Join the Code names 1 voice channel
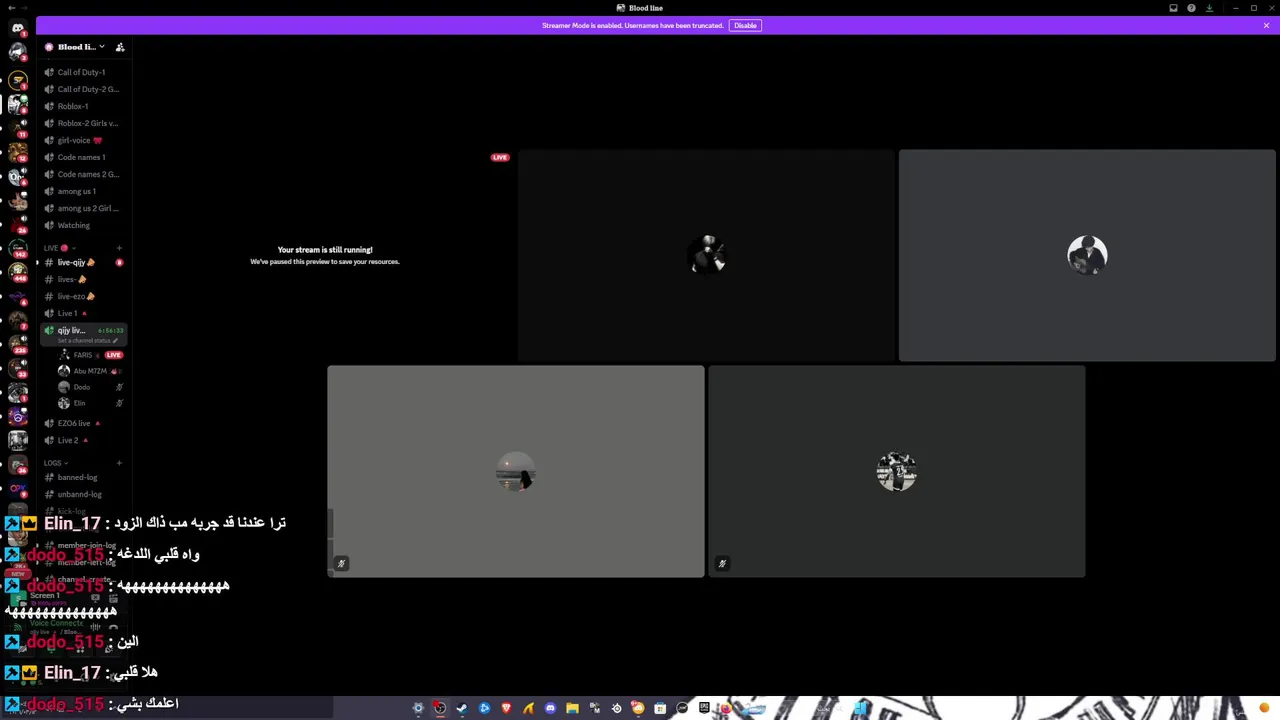The width and height of the screenshot is (1280, 720). tap(82, 157)
